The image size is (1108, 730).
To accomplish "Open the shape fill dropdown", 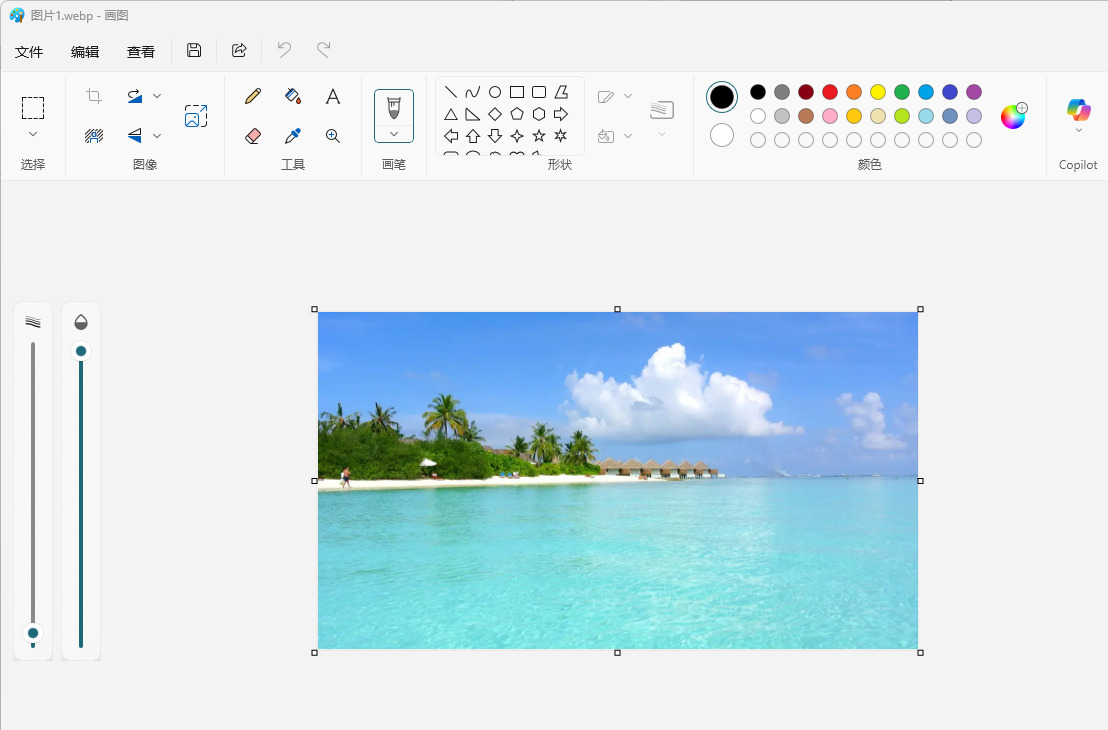I will pyautogui.click(x=627, y=136).
